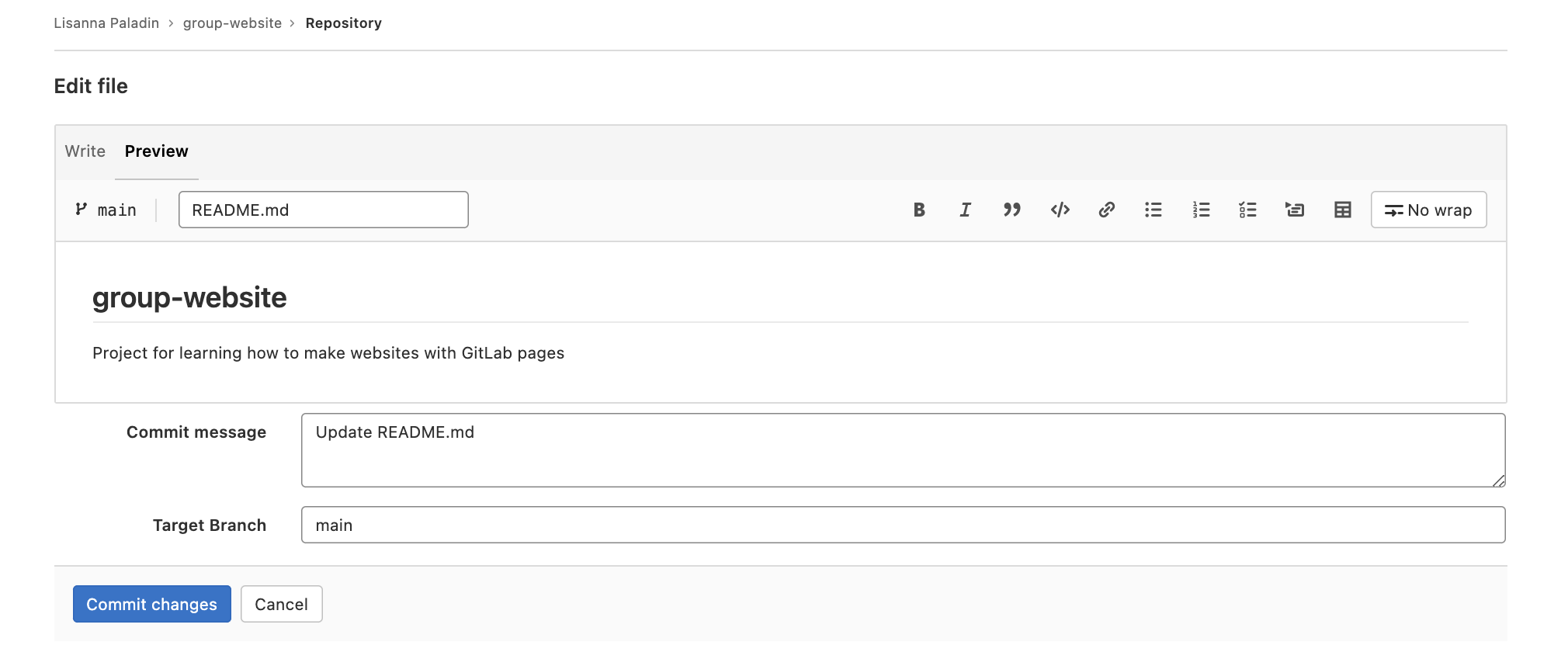
Task: Insert a table
Action: [x=1343, y=210]
